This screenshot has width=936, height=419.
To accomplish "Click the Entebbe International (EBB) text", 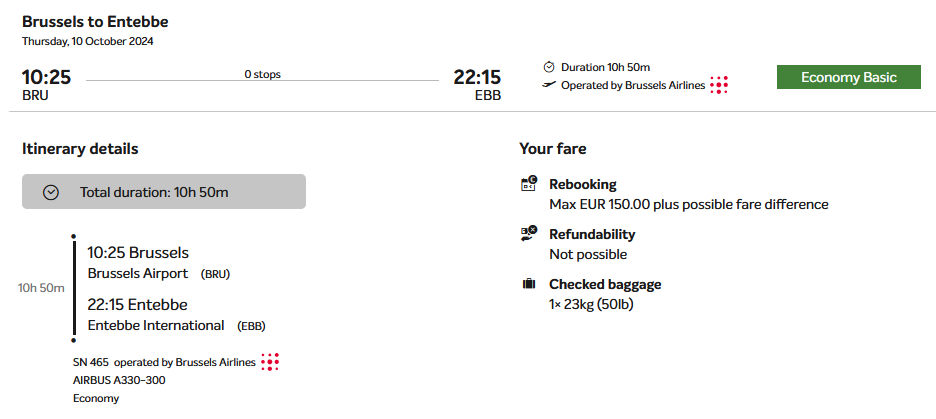I will 177,326.
